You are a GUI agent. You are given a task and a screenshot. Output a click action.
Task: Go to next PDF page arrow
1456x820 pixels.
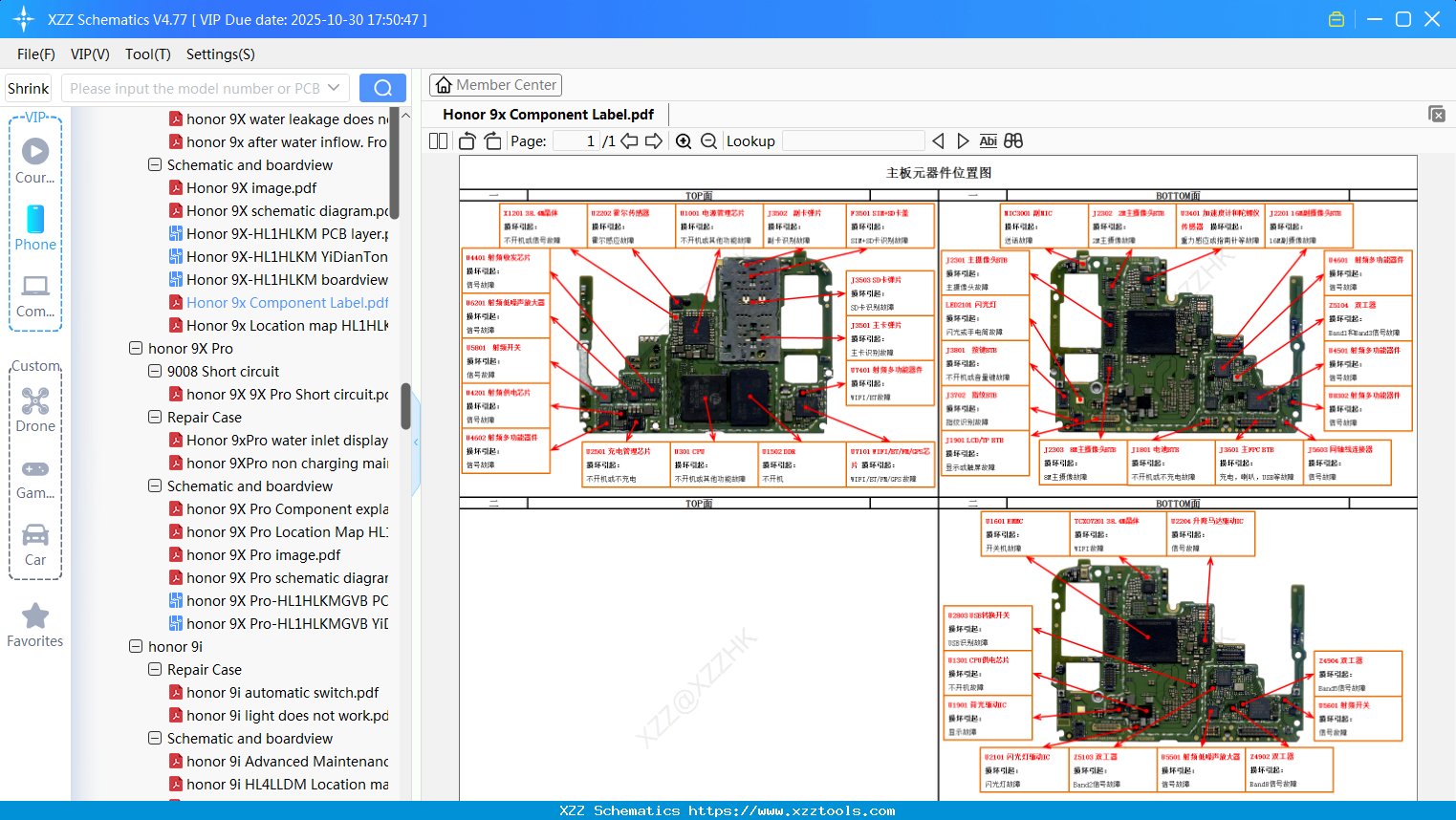click(x=654, y=141)
